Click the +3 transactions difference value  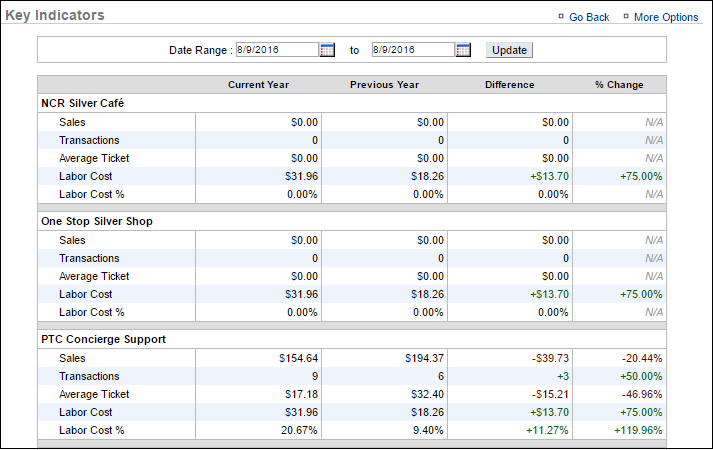point(562,376)
